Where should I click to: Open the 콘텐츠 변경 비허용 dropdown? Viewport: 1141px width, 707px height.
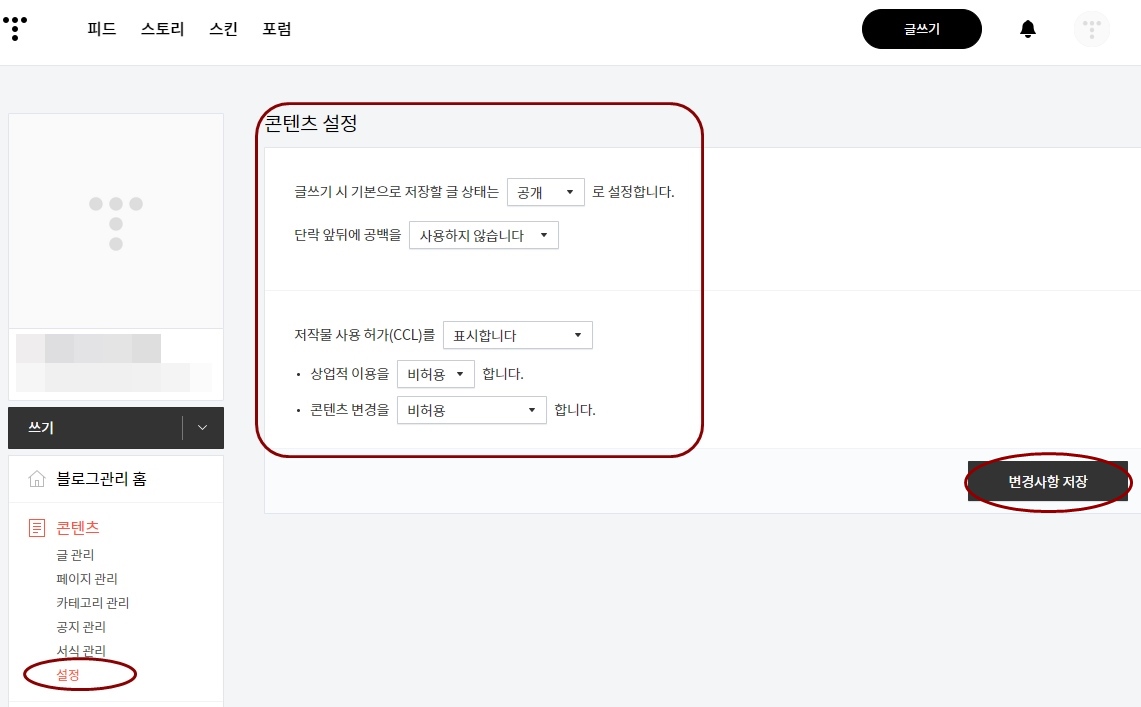coord(471,409)
